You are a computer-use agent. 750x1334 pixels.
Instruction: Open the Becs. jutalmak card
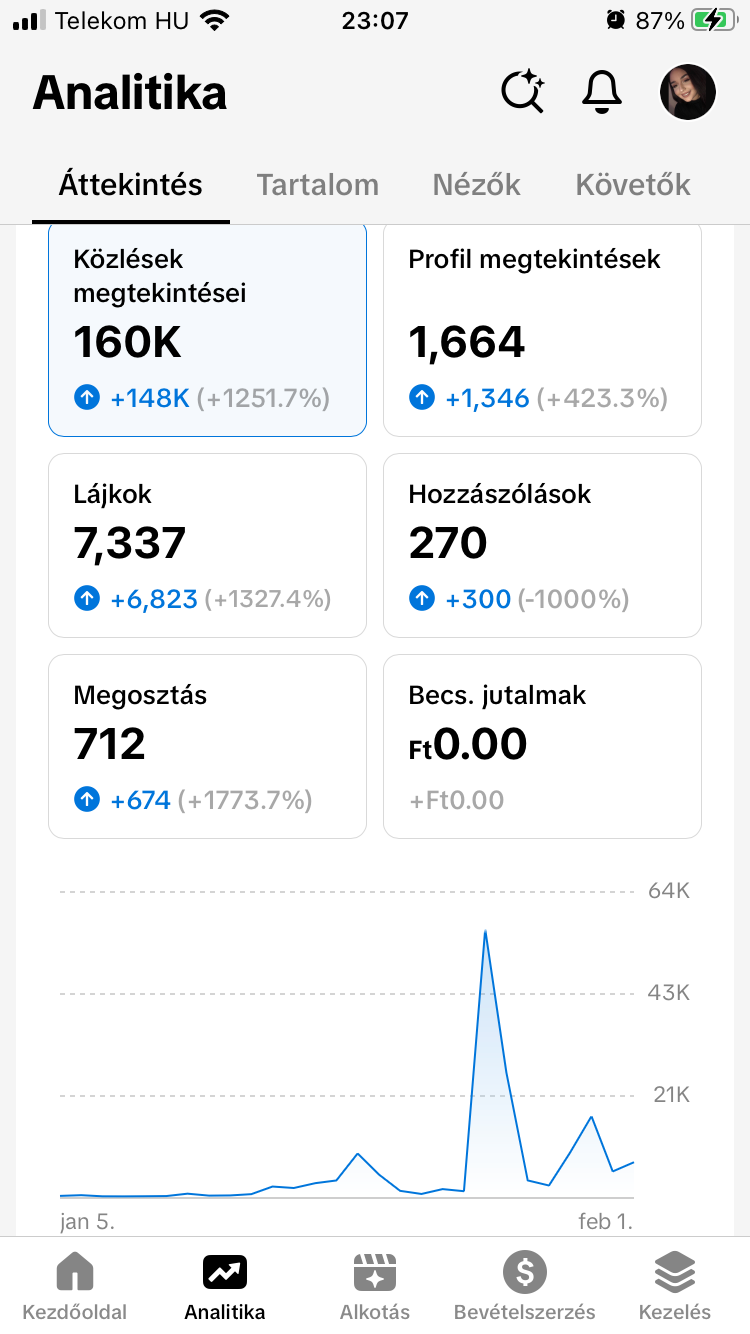(x=542, y=746)
